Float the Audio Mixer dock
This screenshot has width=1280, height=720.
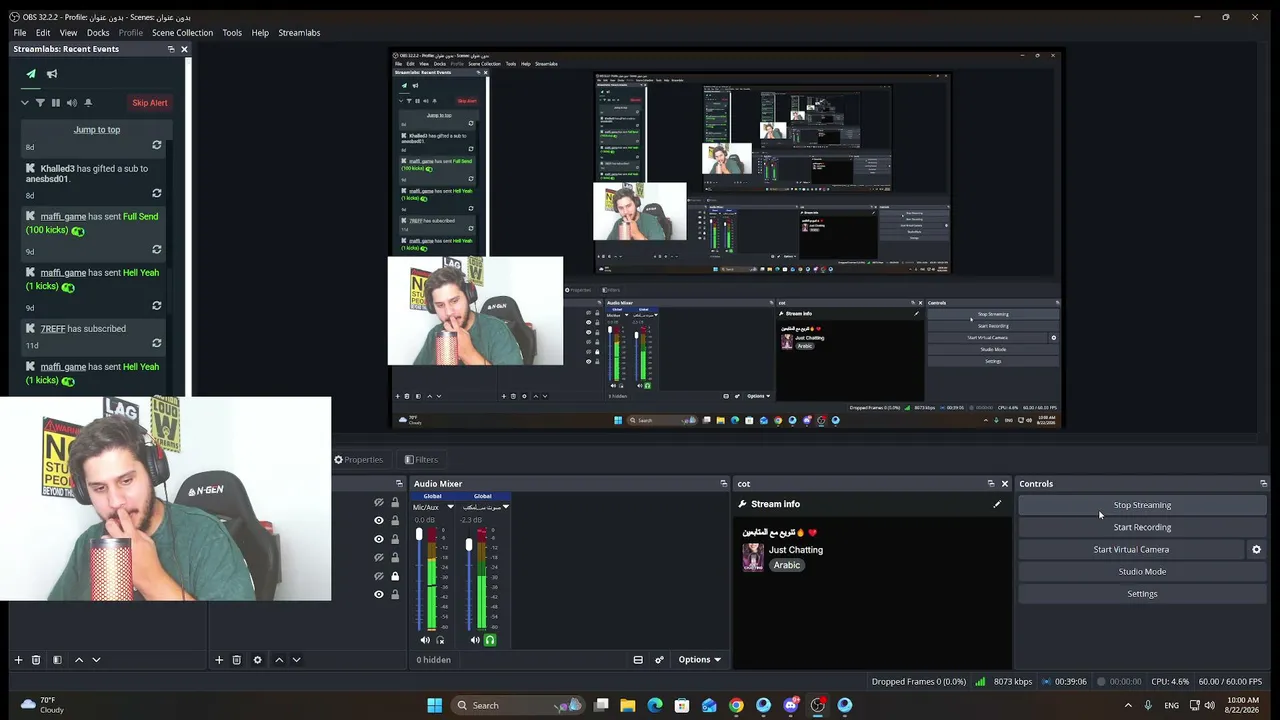coord(724,484)
